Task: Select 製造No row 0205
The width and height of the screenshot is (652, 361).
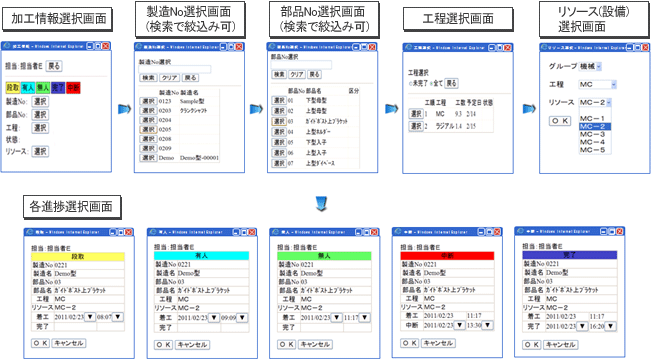Action: [148, 129]
